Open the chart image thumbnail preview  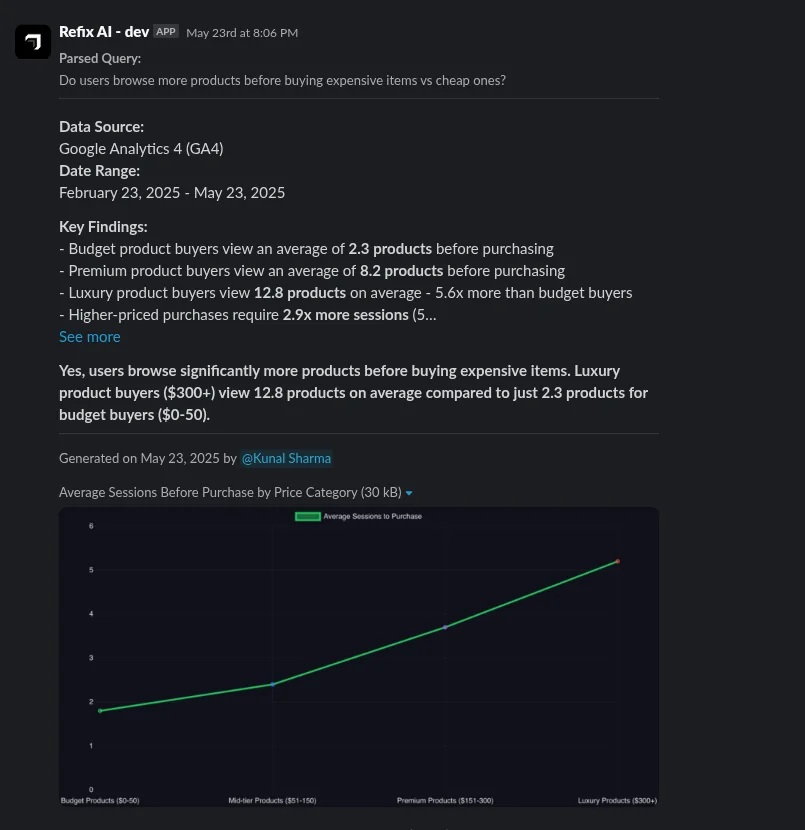pos(359,657)
